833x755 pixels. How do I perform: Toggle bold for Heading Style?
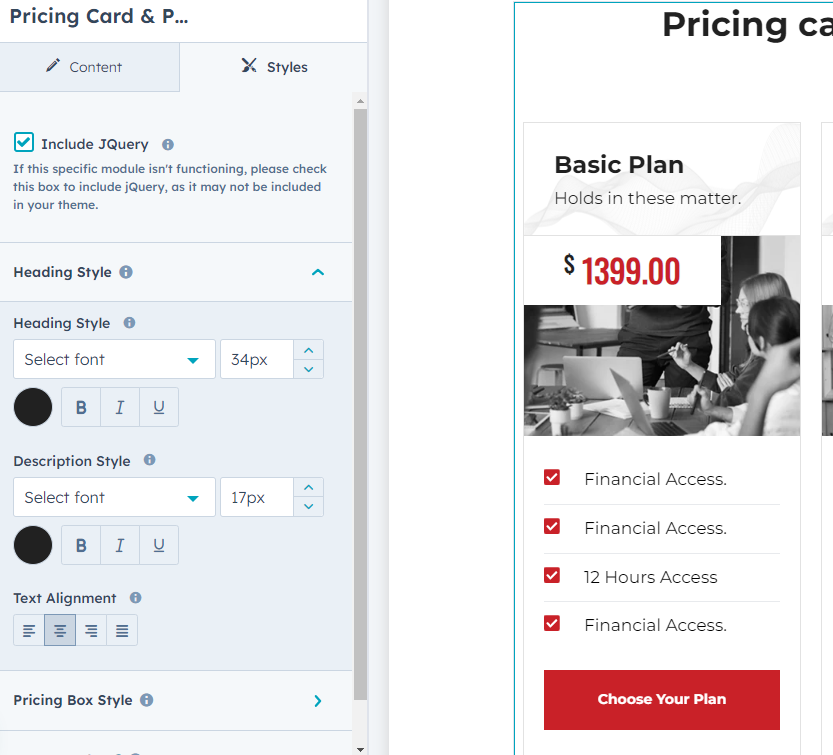[81, 407]
